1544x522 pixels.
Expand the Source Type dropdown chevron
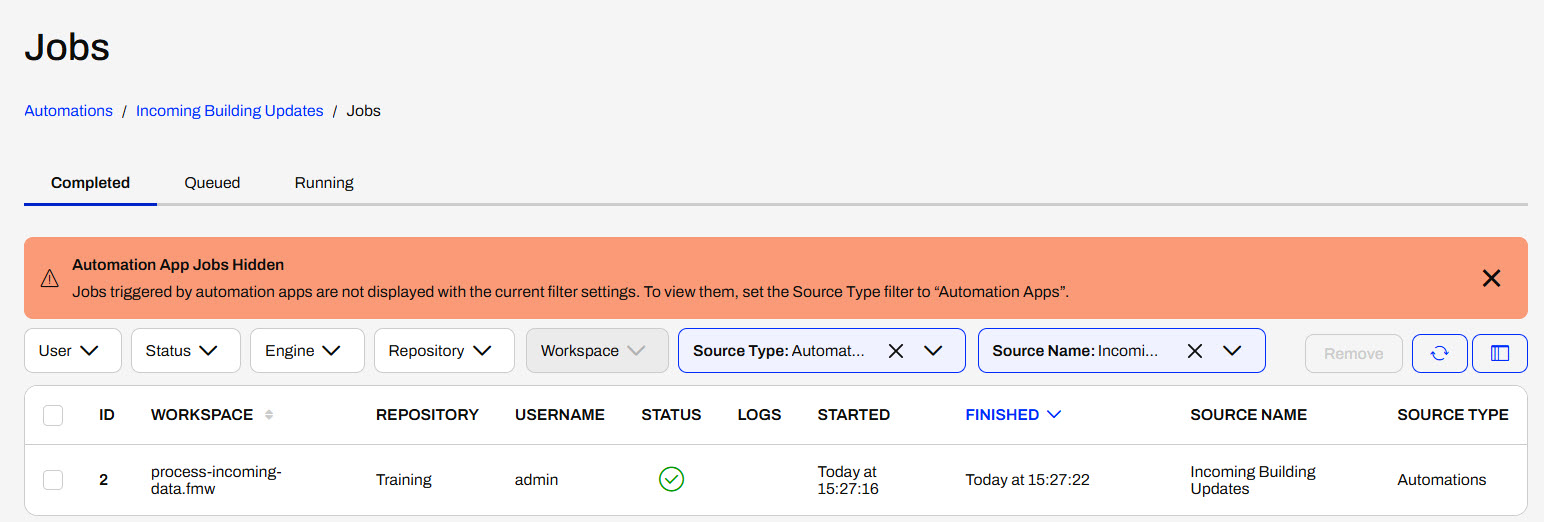click(x=933, y=351)
